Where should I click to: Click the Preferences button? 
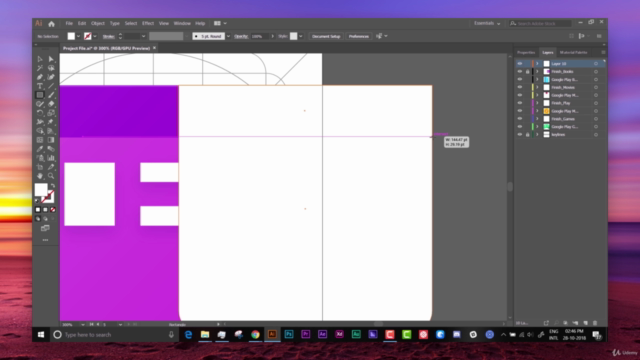tap(359, 36)
